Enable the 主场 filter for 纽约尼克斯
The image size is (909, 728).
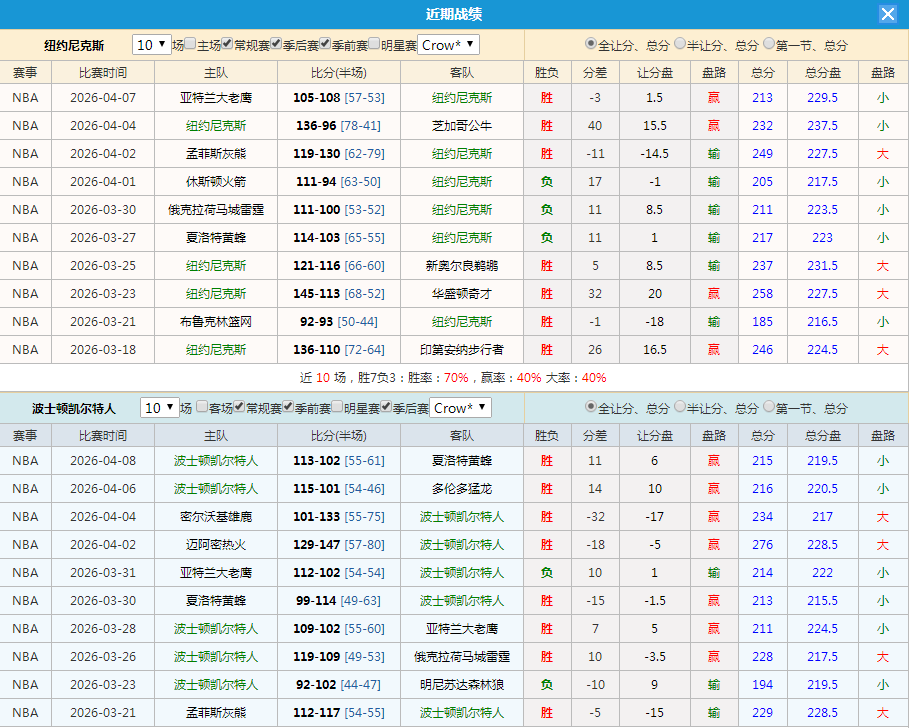187,45
